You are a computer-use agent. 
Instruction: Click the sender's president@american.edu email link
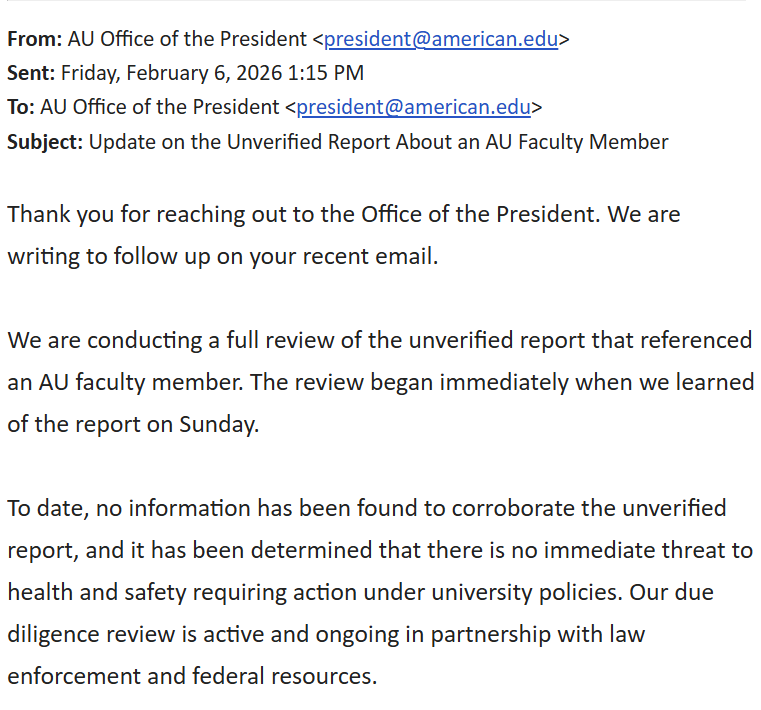441,39
